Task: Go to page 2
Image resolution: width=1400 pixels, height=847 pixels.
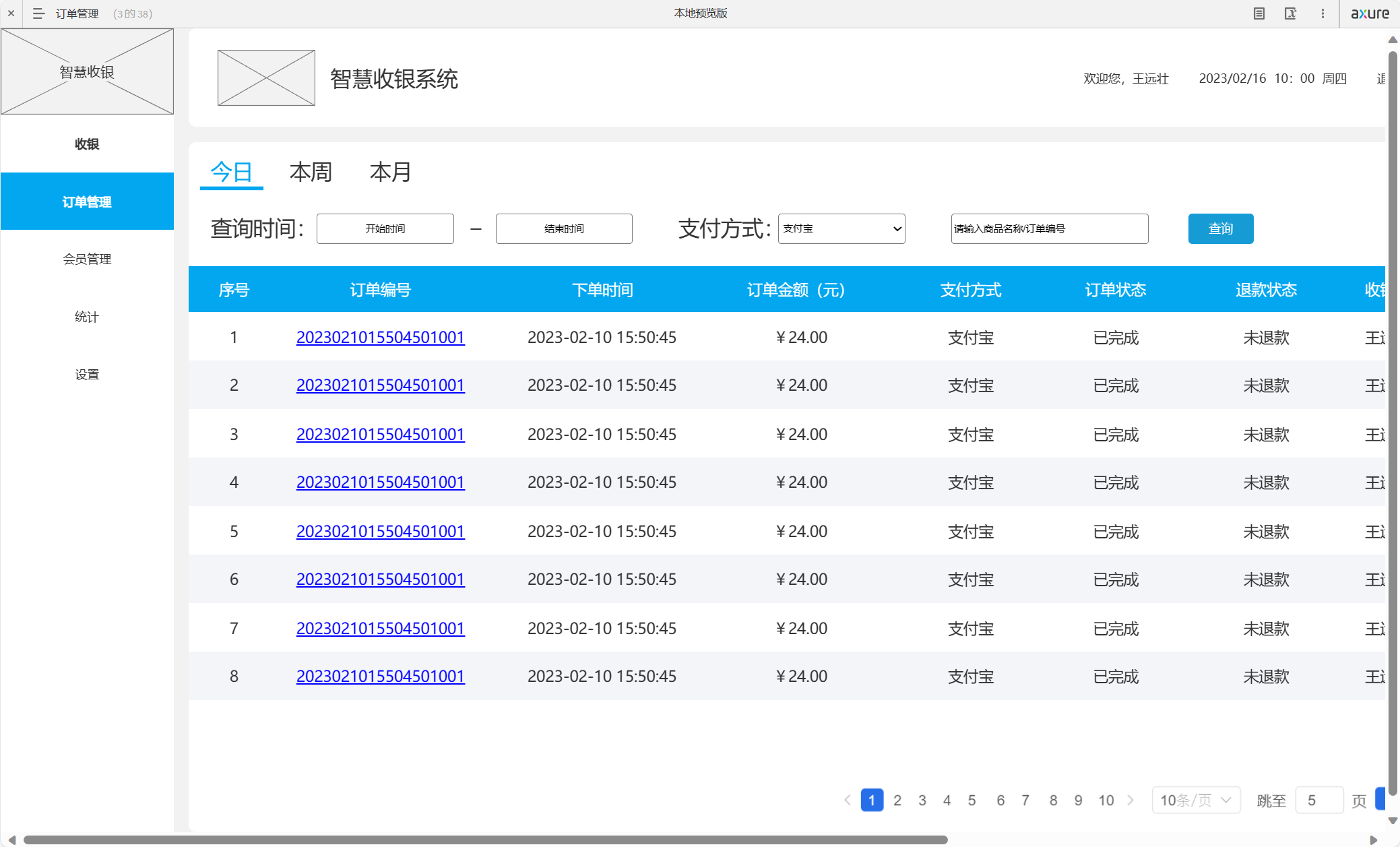Action: coord(897,800)
